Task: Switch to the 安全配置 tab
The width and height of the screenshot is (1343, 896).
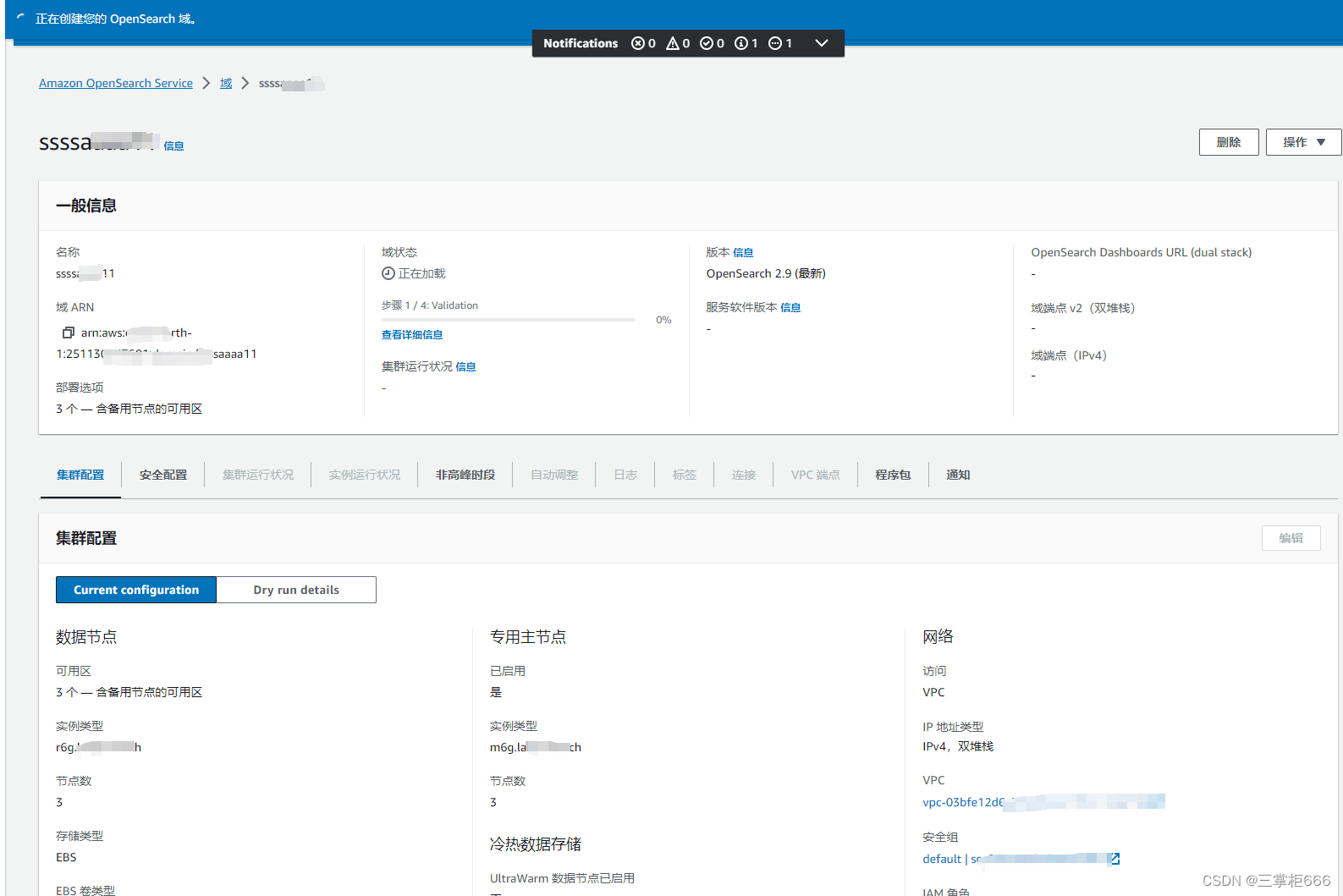Action: tap(163, 475)
